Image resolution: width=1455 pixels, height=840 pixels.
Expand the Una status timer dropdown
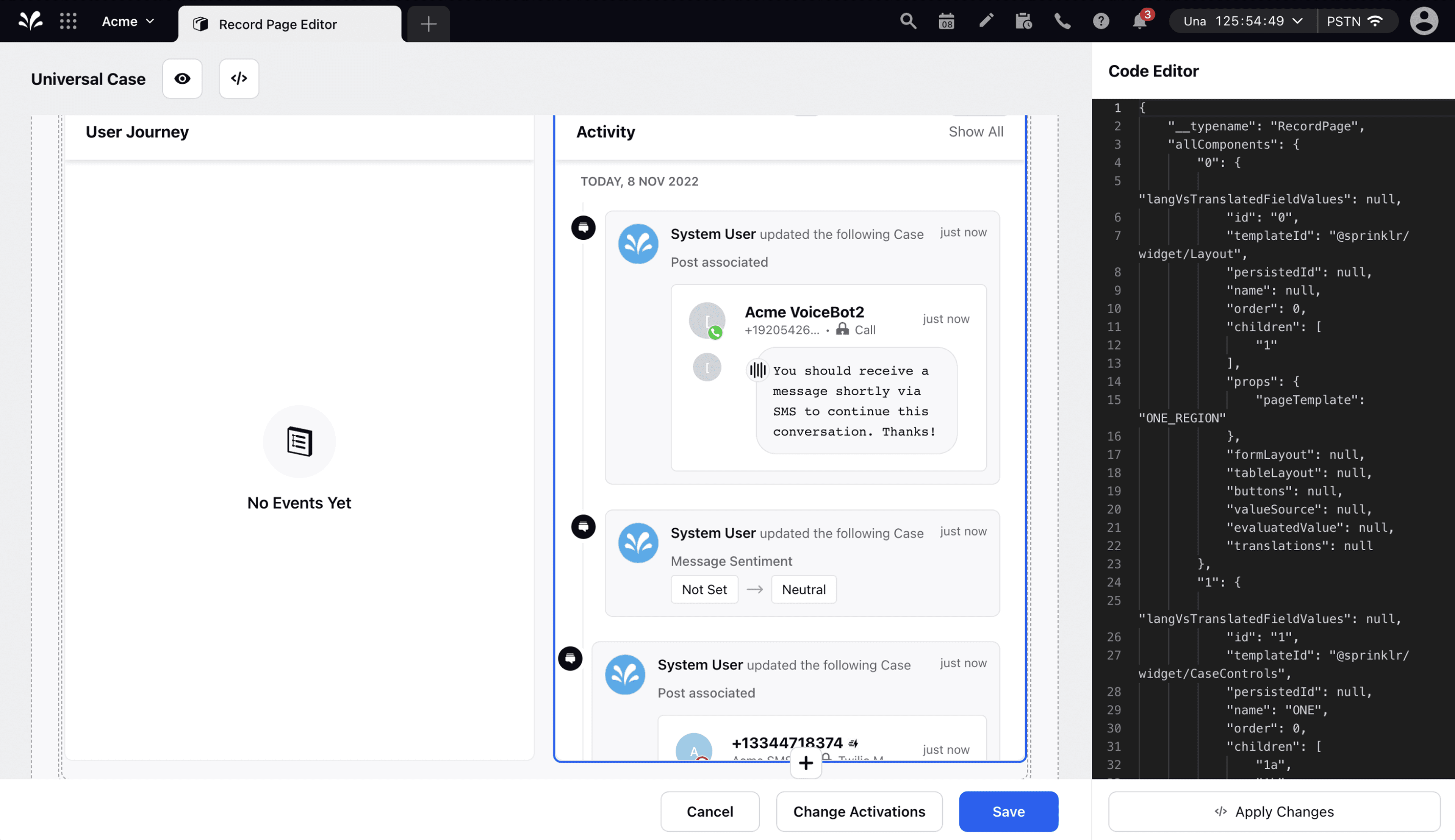1243,21
